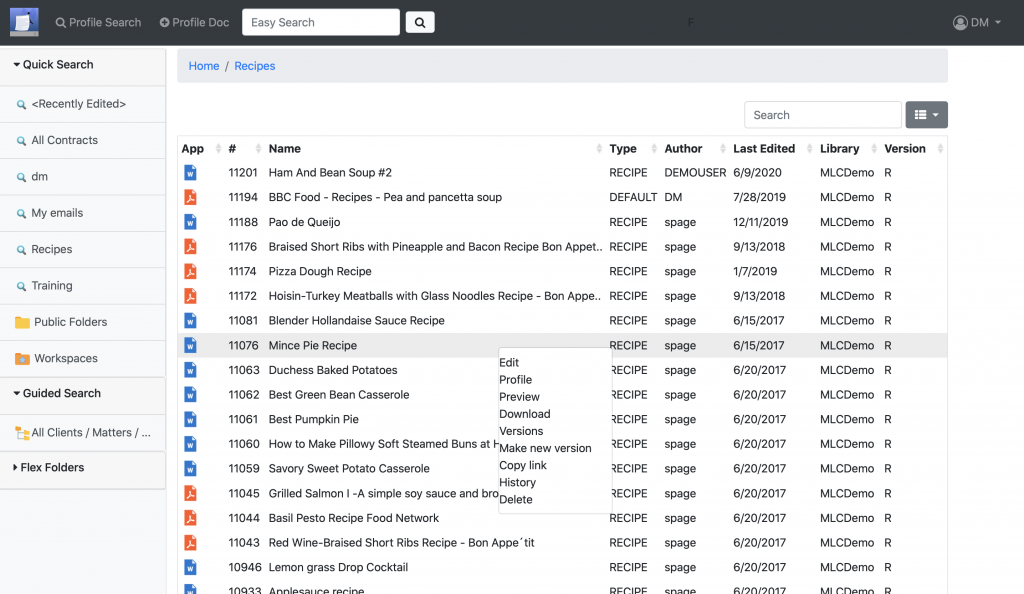Open the list view options dropdown button

tap(926, 115)
